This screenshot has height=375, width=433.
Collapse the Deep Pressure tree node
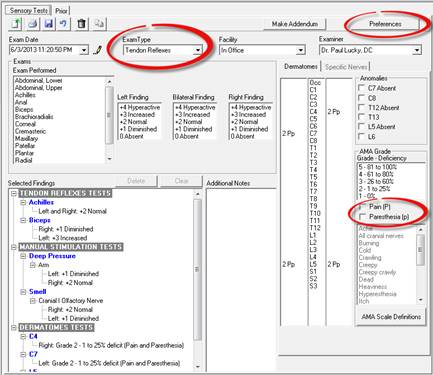point(23,256)
